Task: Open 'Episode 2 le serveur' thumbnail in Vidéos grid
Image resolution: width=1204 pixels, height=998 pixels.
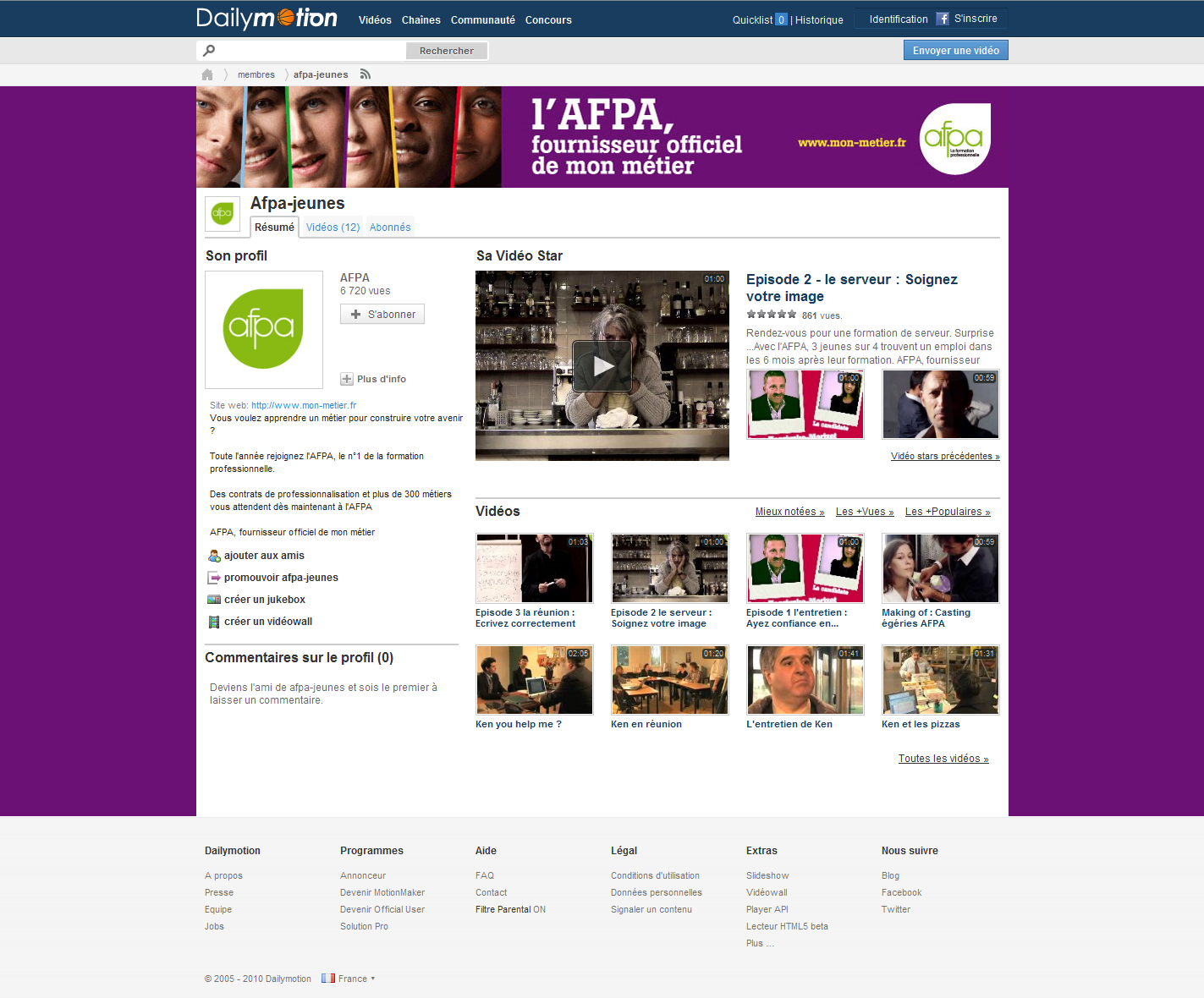Action: (670, 568)
